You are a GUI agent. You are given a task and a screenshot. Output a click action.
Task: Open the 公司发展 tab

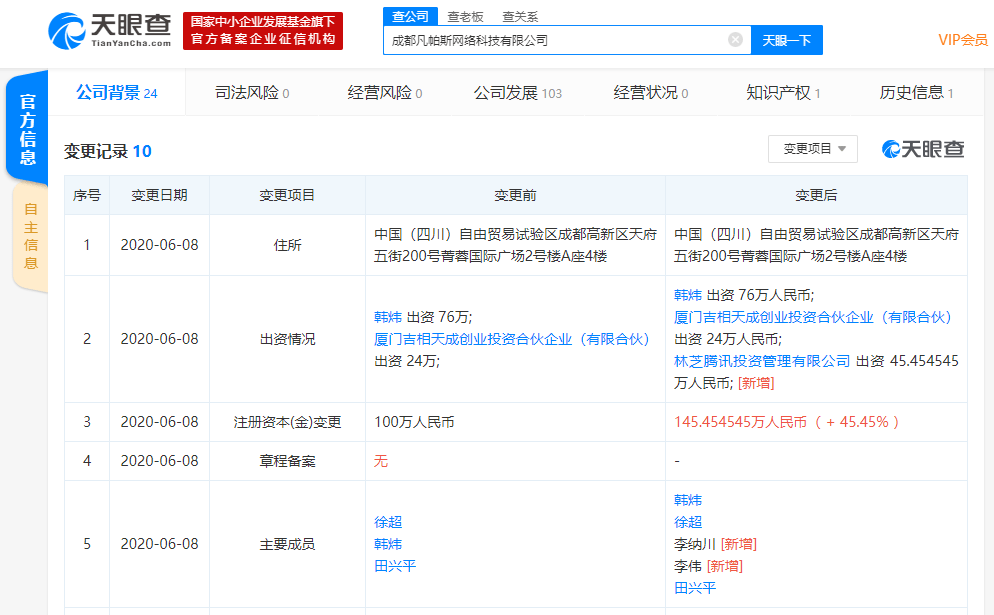(517, 93)
